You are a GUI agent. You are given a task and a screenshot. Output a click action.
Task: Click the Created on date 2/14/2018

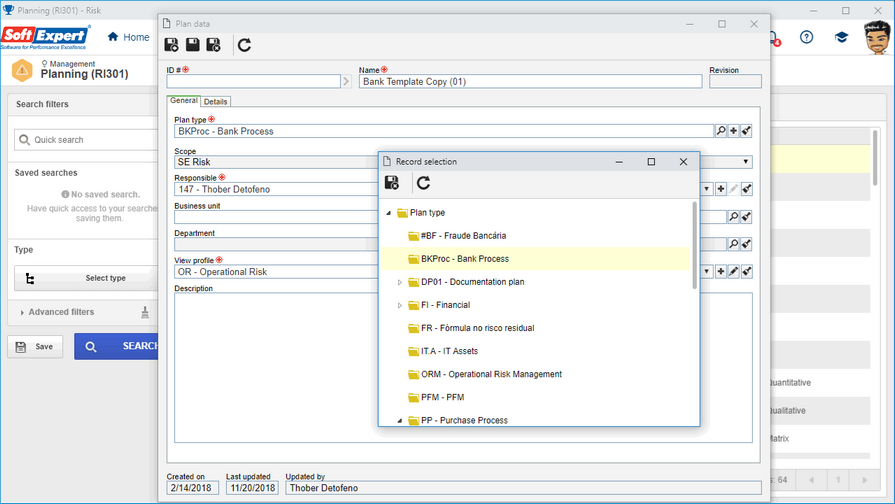click(192, 488)
